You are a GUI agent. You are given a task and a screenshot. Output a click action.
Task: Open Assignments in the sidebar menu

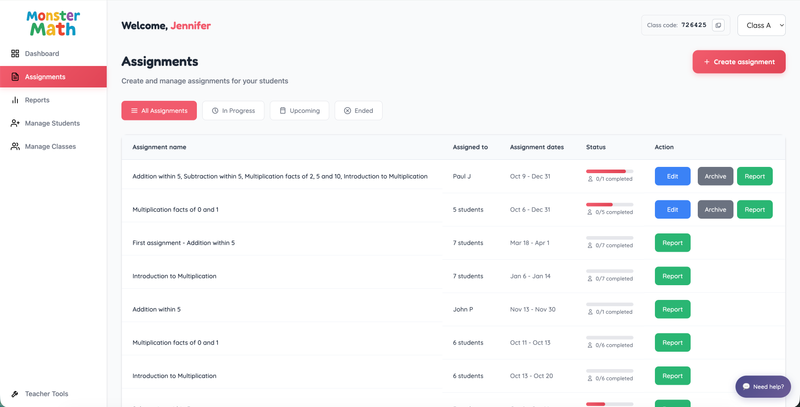tap(54, 77)
